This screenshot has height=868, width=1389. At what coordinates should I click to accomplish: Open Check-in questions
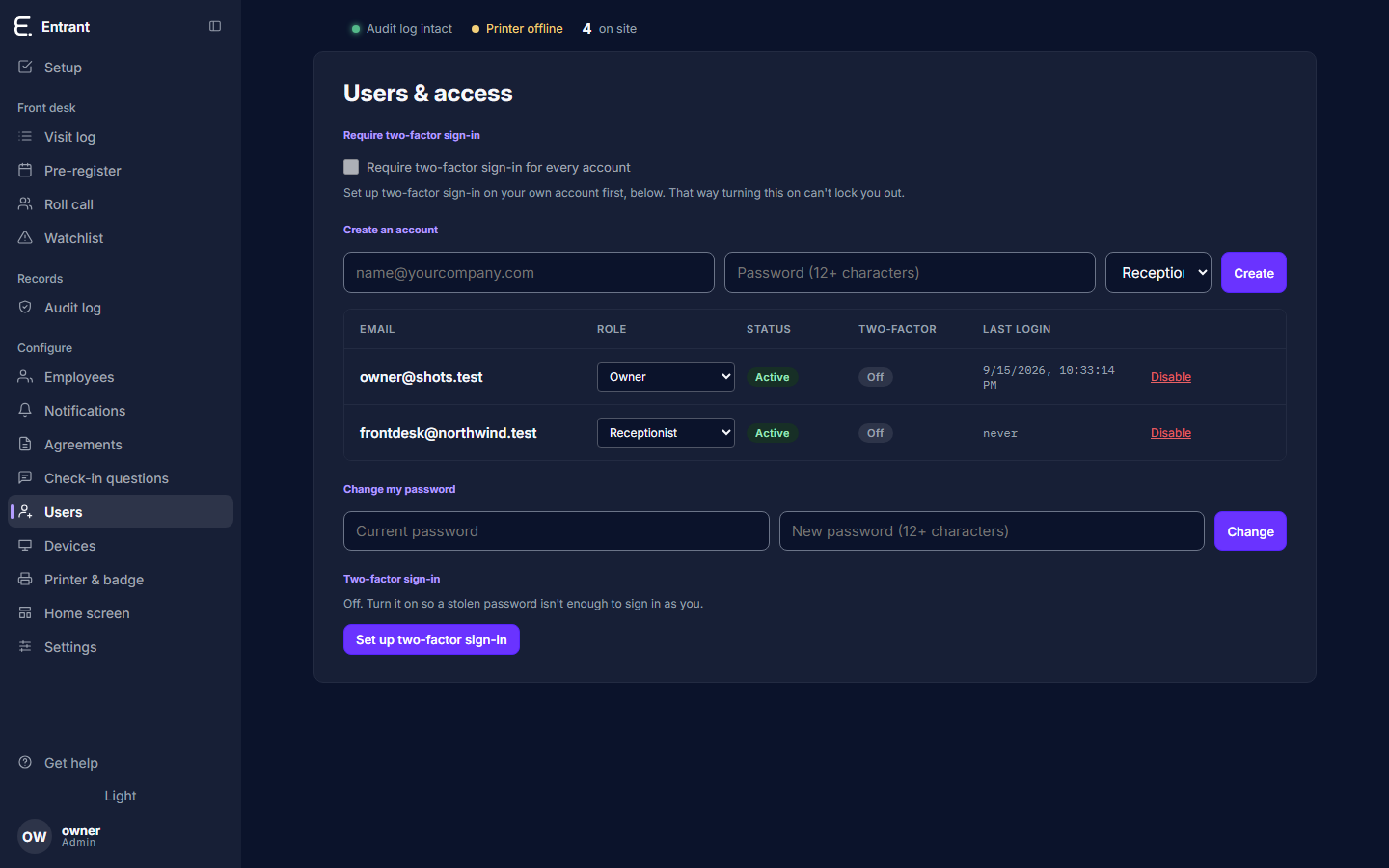pos(121,478)
